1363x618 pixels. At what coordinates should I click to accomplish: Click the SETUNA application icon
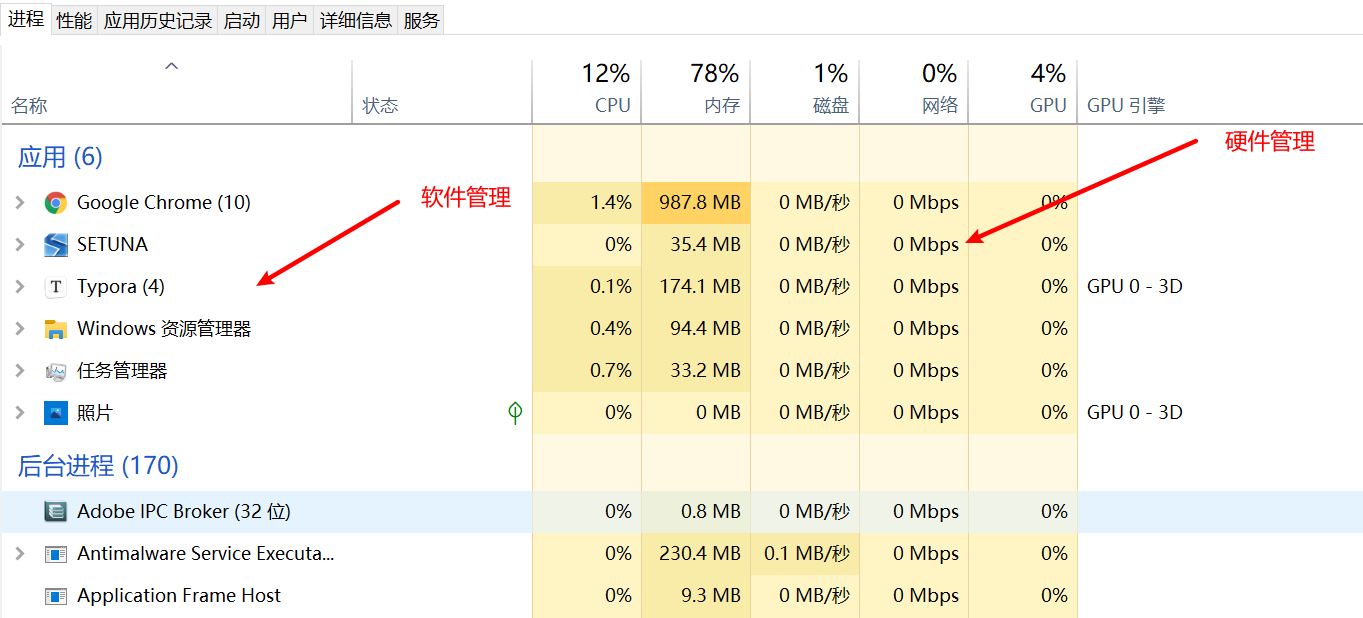(55, 245)
